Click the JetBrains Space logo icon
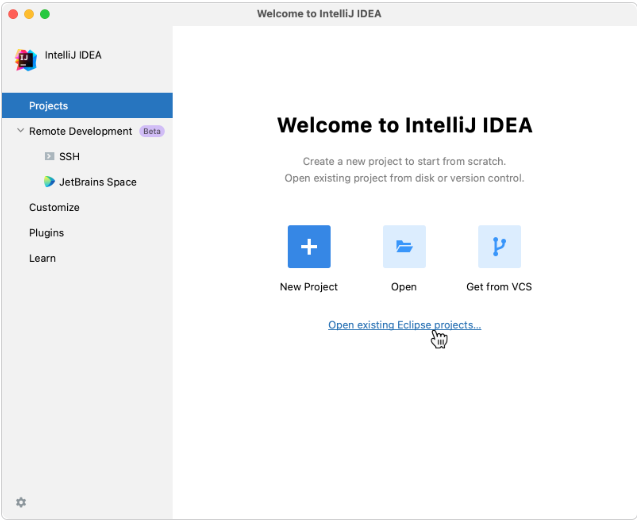637x521 pixels. pos(49,182)
